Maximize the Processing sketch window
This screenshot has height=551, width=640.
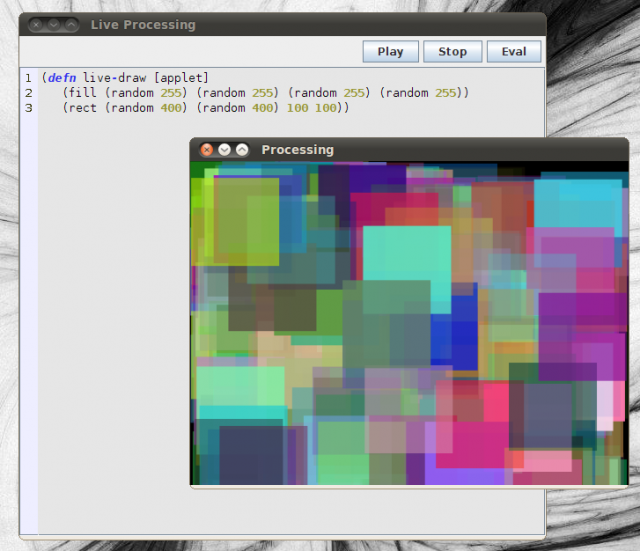click(242, 150)
